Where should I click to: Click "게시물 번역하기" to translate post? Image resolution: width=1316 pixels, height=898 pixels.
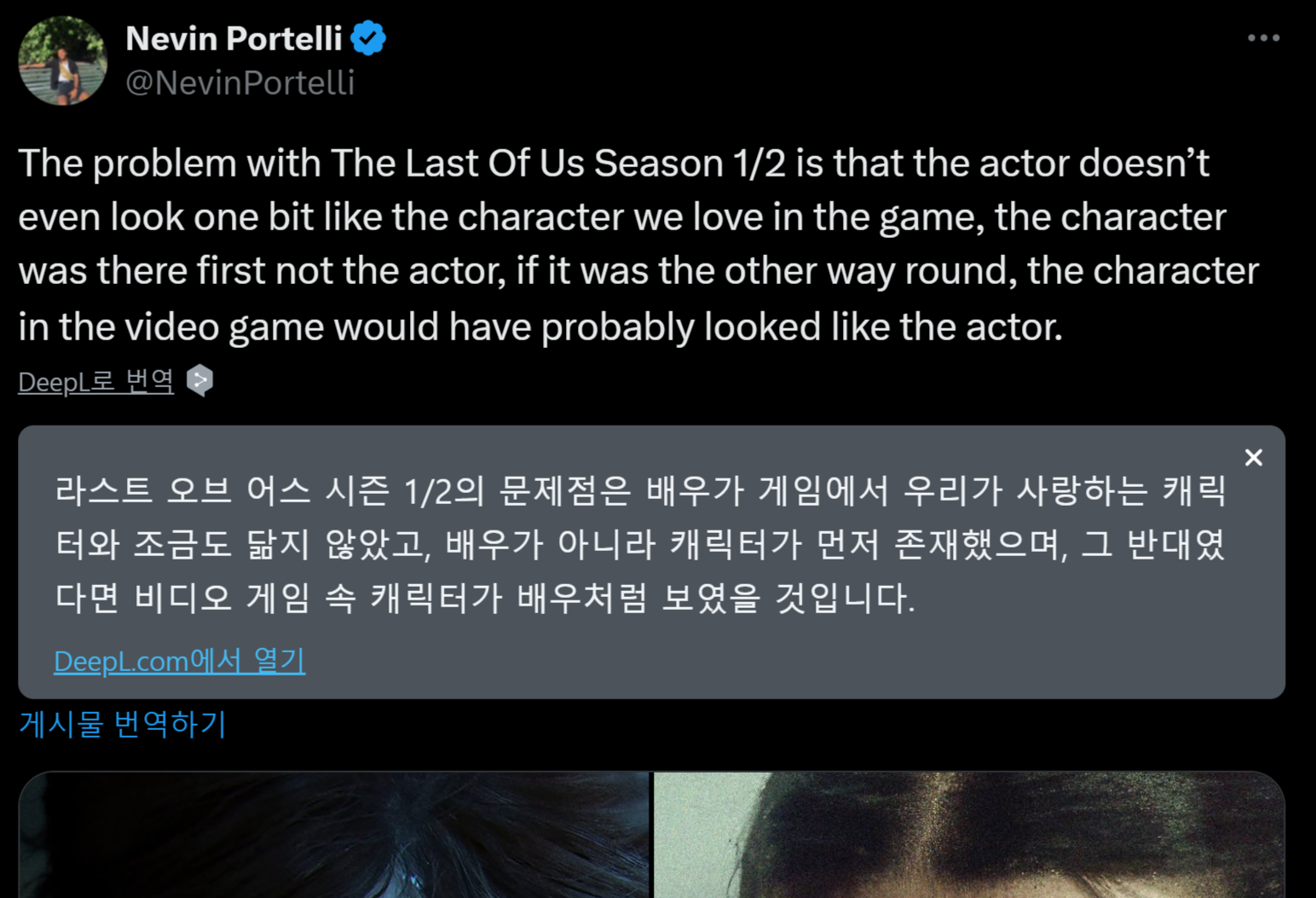pyautogui.click(x=122, y=724)
